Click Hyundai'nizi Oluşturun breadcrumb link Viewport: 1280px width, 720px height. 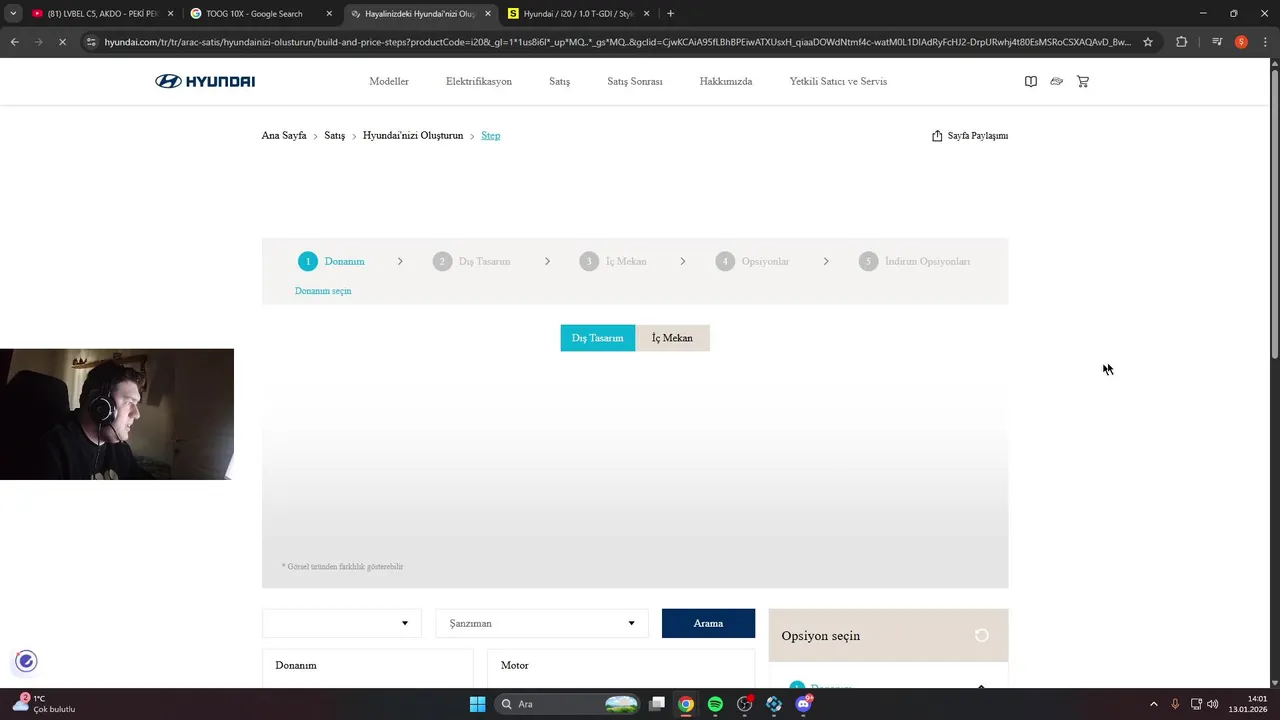pyautogui.click(x=413, y=135)
